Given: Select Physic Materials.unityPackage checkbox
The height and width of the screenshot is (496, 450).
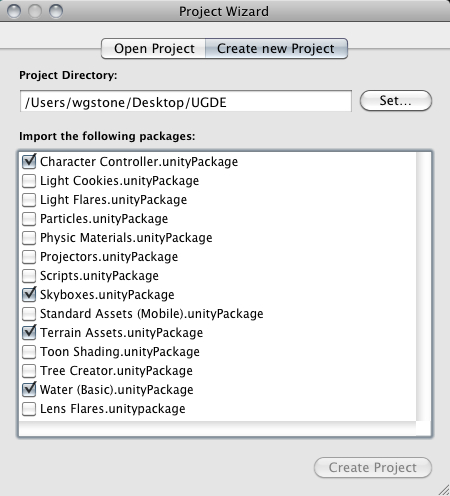Looking at the screenshot, I should point(29,238).
